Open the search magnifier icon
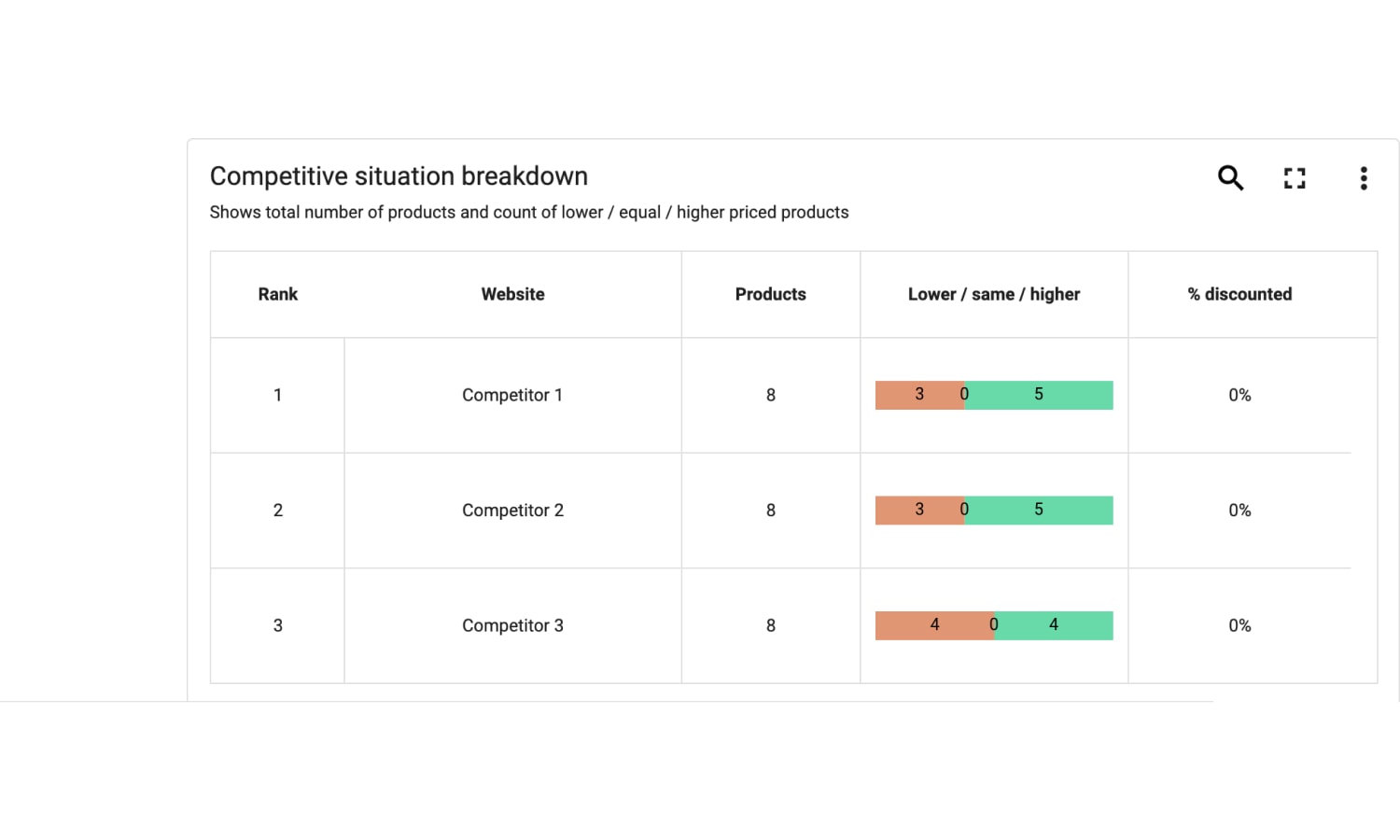The width and height of the screenshot is (1400, 840). tap(1230, 177)
